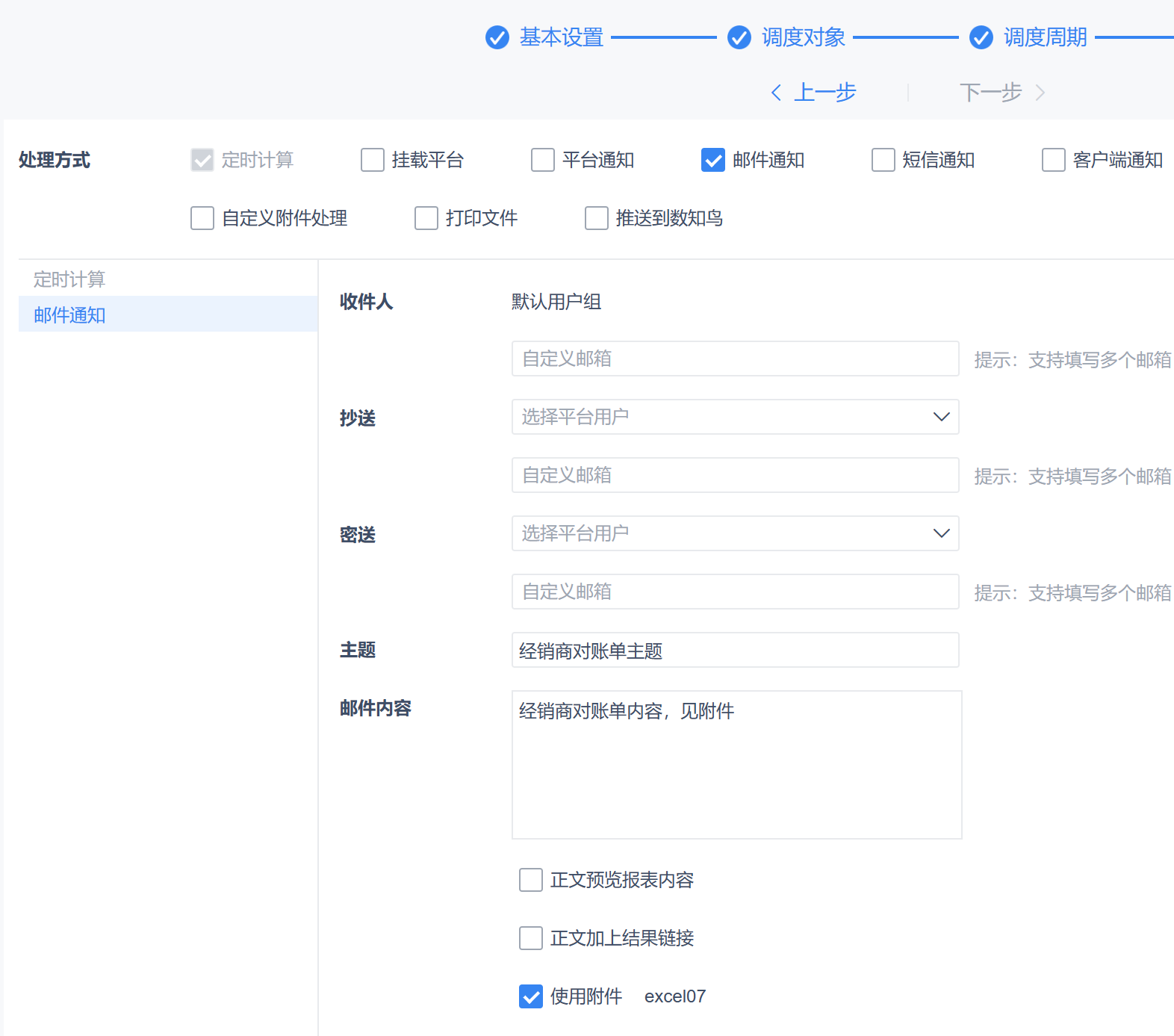Open the 密送 选择平台用户 dropdown

point(736,533)
